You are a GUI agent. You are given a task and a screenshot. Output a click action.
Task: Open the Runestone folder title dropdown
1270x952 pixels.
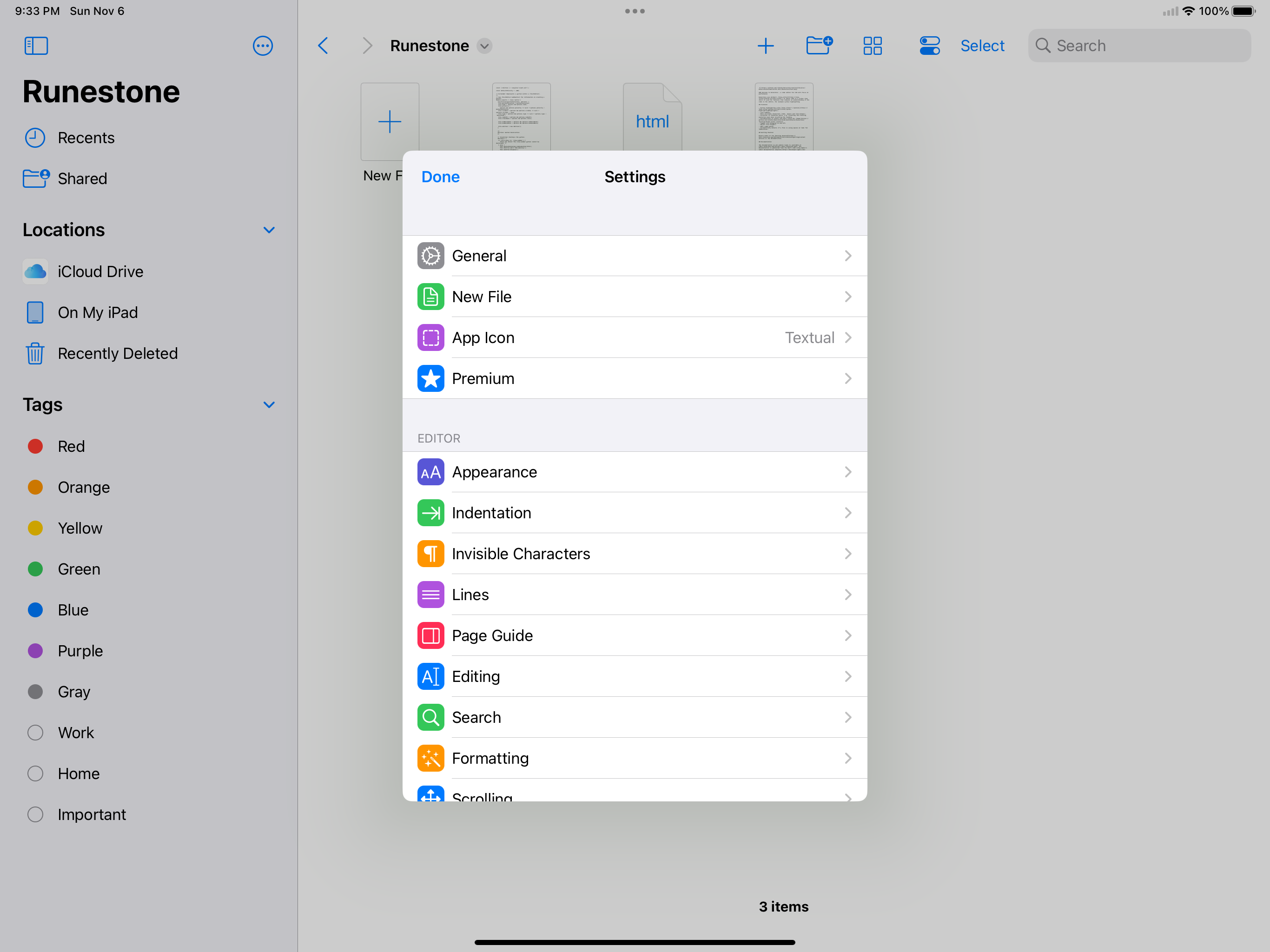coord(484,46)
